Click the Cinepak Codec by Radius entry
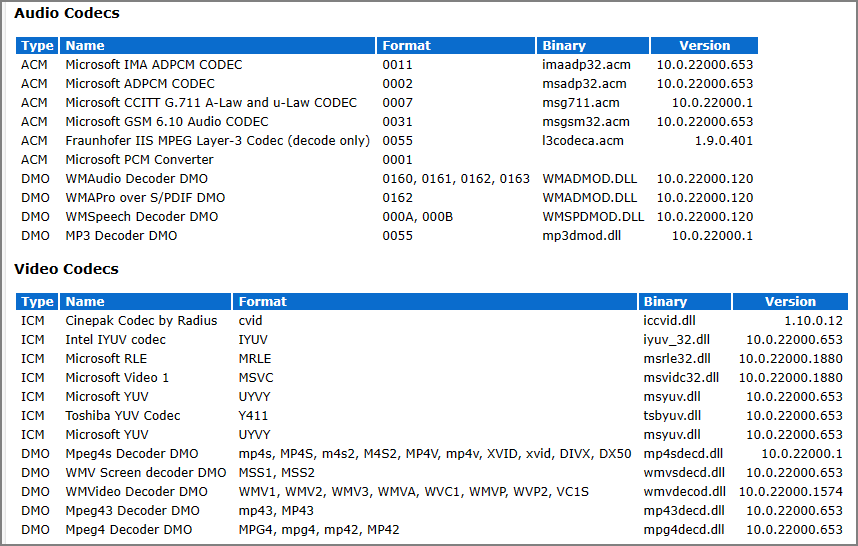Viewport: 858px width, 546px height. (141, 320)
